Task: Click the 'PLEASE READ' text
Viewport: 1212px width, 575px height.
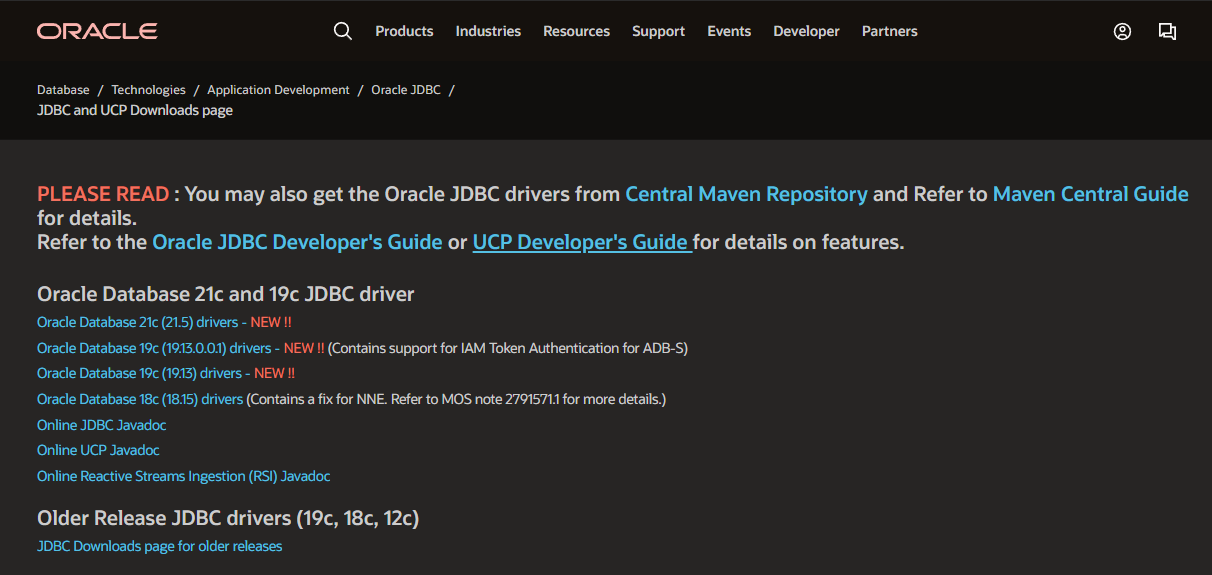Action: coord(103,194)
